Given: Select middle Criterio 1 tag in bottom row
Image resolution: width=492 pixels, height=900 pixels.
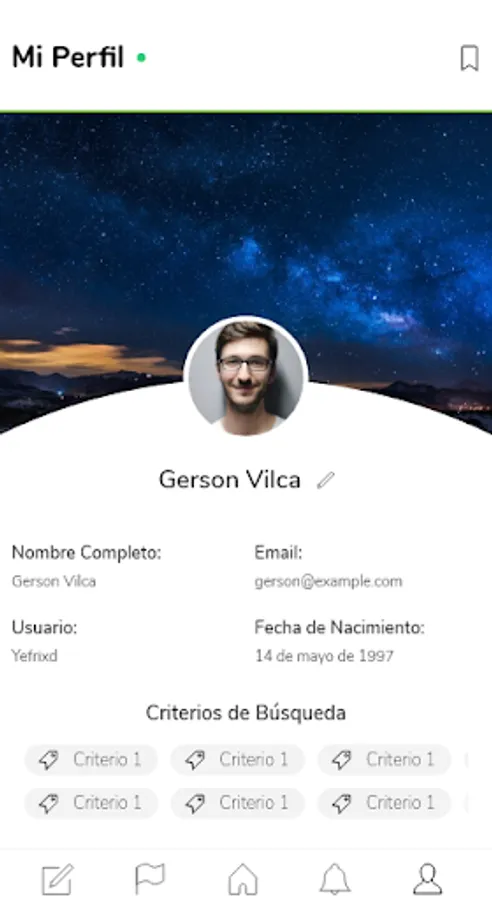Looking at the screenshot, I should (x=238, y=802).
